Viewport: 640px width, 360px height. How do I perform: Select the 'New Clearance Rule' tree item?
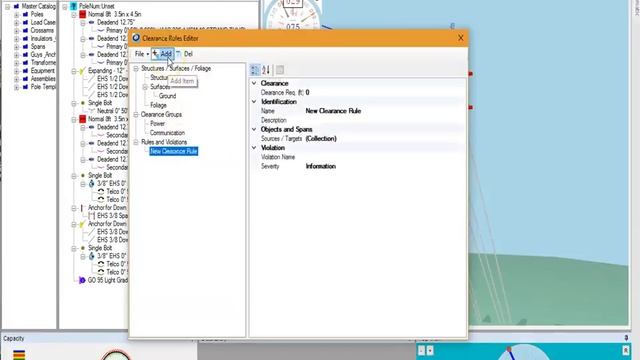pyautogui.click(x=173, y=151)
